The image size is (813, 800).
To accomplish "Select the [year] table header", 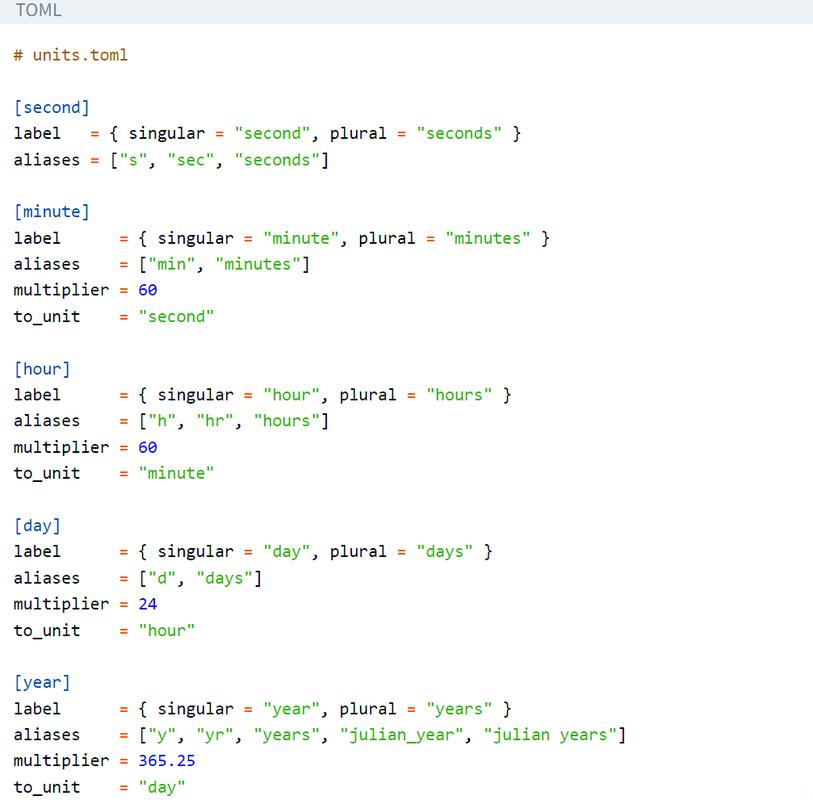I will 42,682.
